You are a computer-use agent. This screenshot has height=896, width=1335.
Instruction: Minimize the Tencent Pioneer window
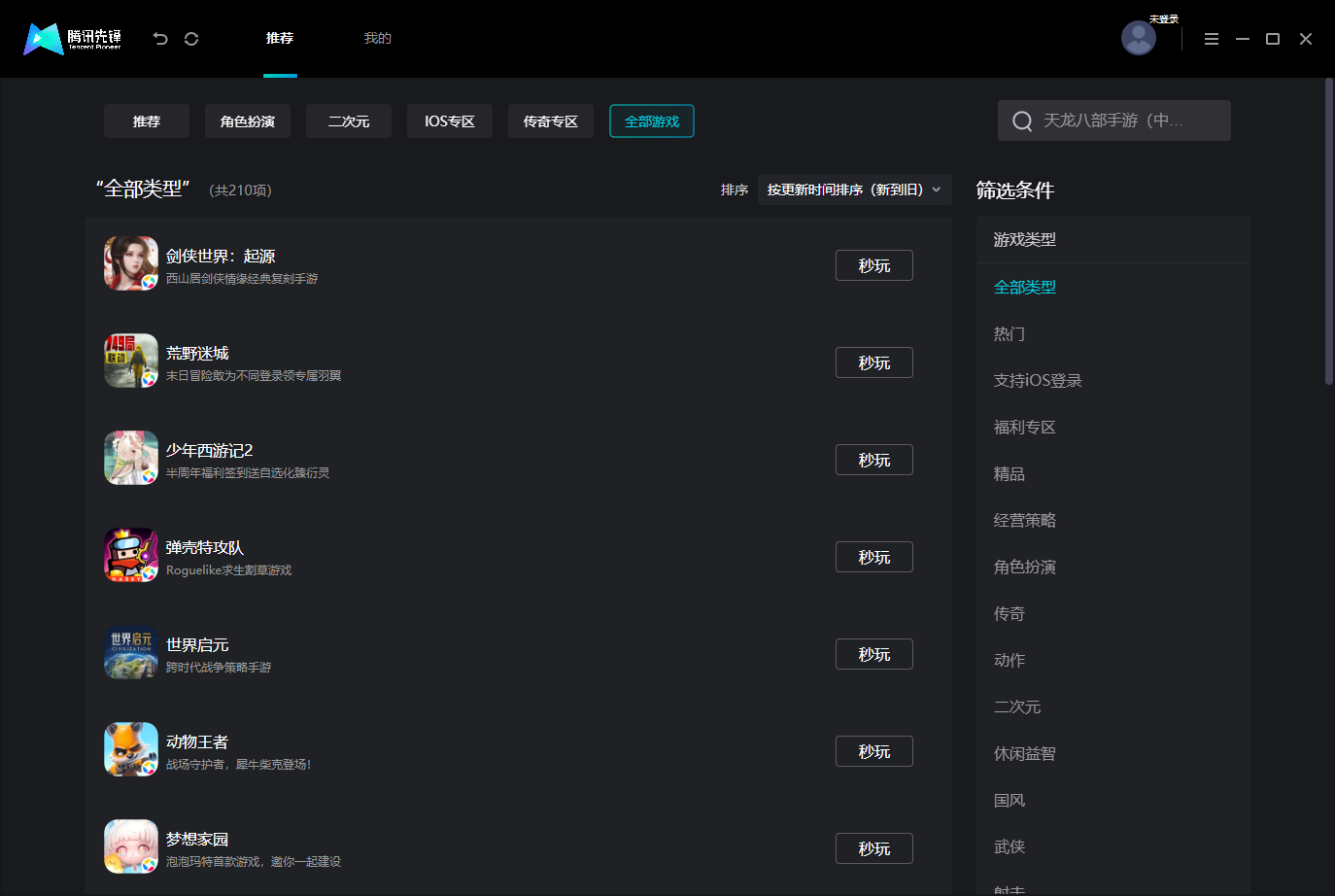pyautogui.click(x=1243, y=39)
